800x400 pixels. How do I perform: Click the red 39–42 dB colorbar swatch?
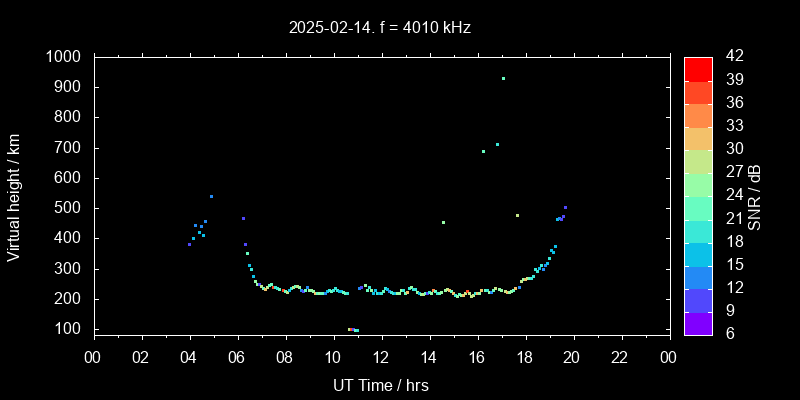698,68
